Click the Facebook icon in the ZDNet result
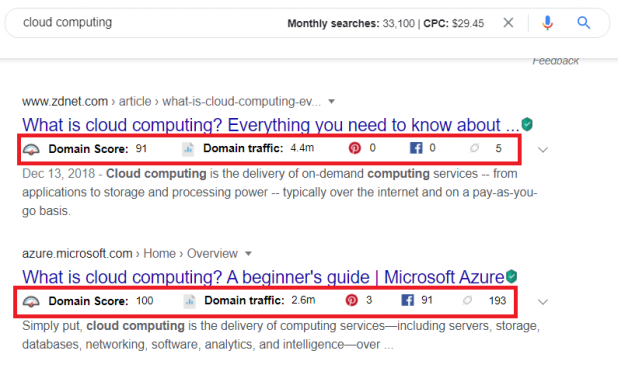This screenshot has width=618, height=368. click(416, 148)
